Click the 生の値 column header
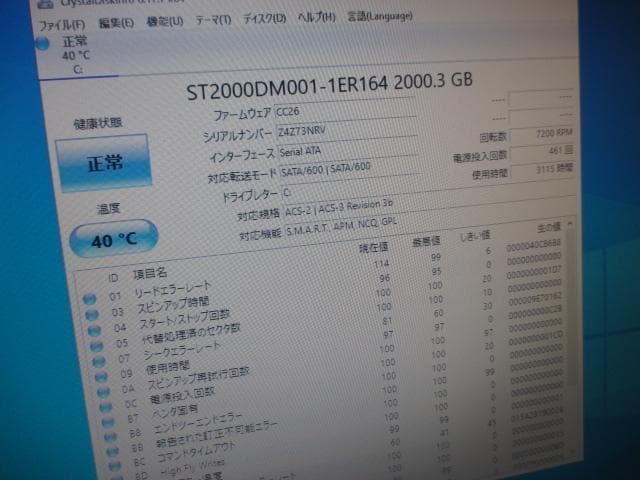 pyautogui.click(x=549, y=227)
